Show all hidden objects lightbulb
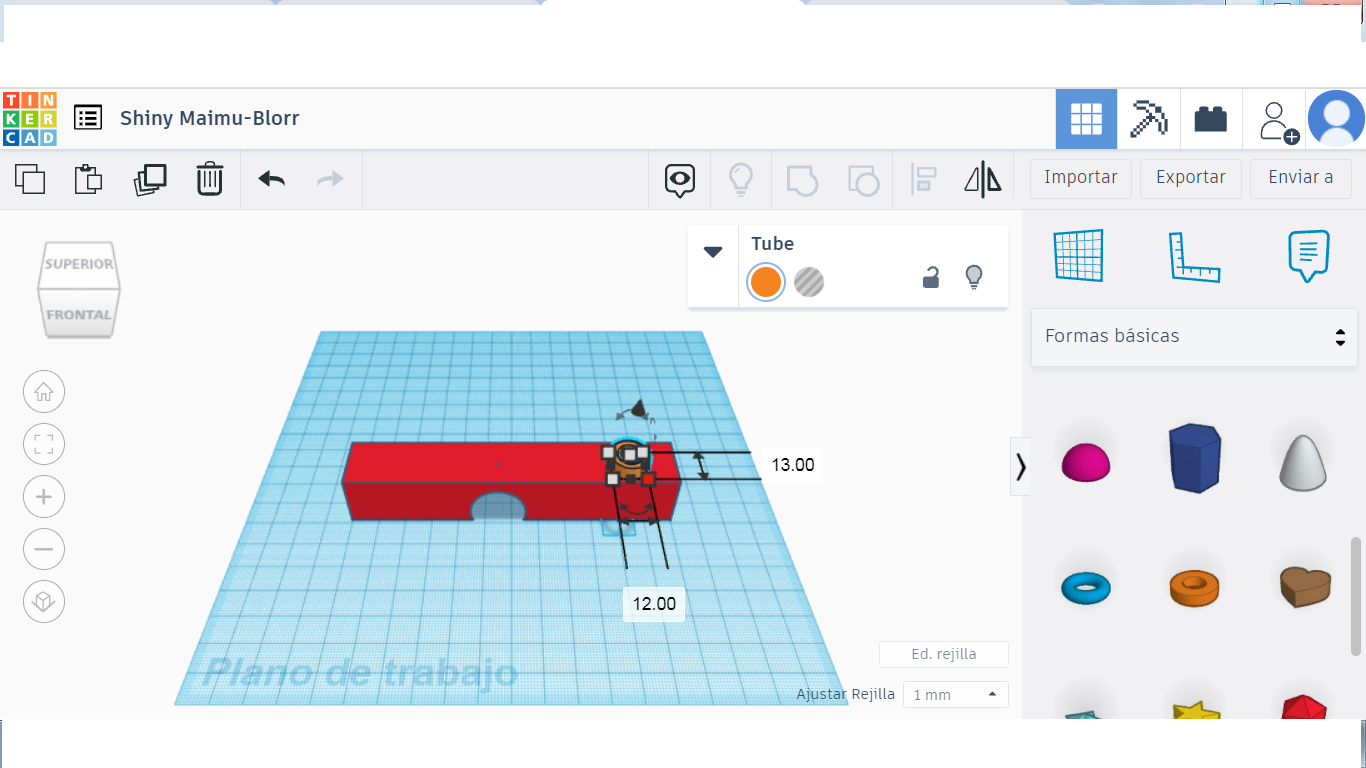1366x768 pixels. point(740,180)
